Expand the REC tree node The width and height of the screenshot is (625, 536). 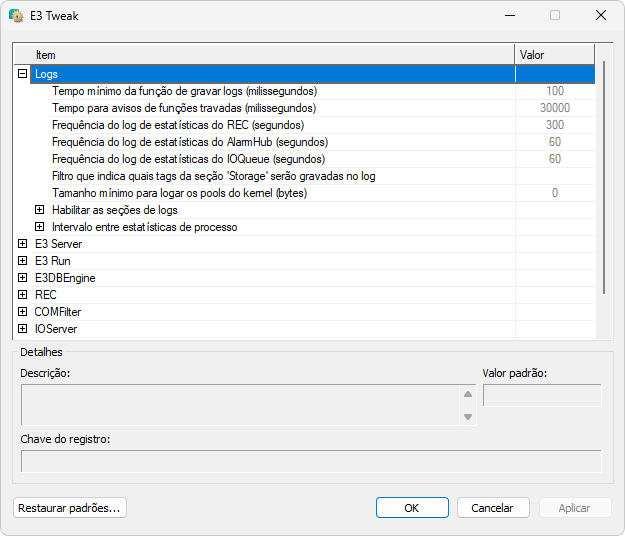23,295
